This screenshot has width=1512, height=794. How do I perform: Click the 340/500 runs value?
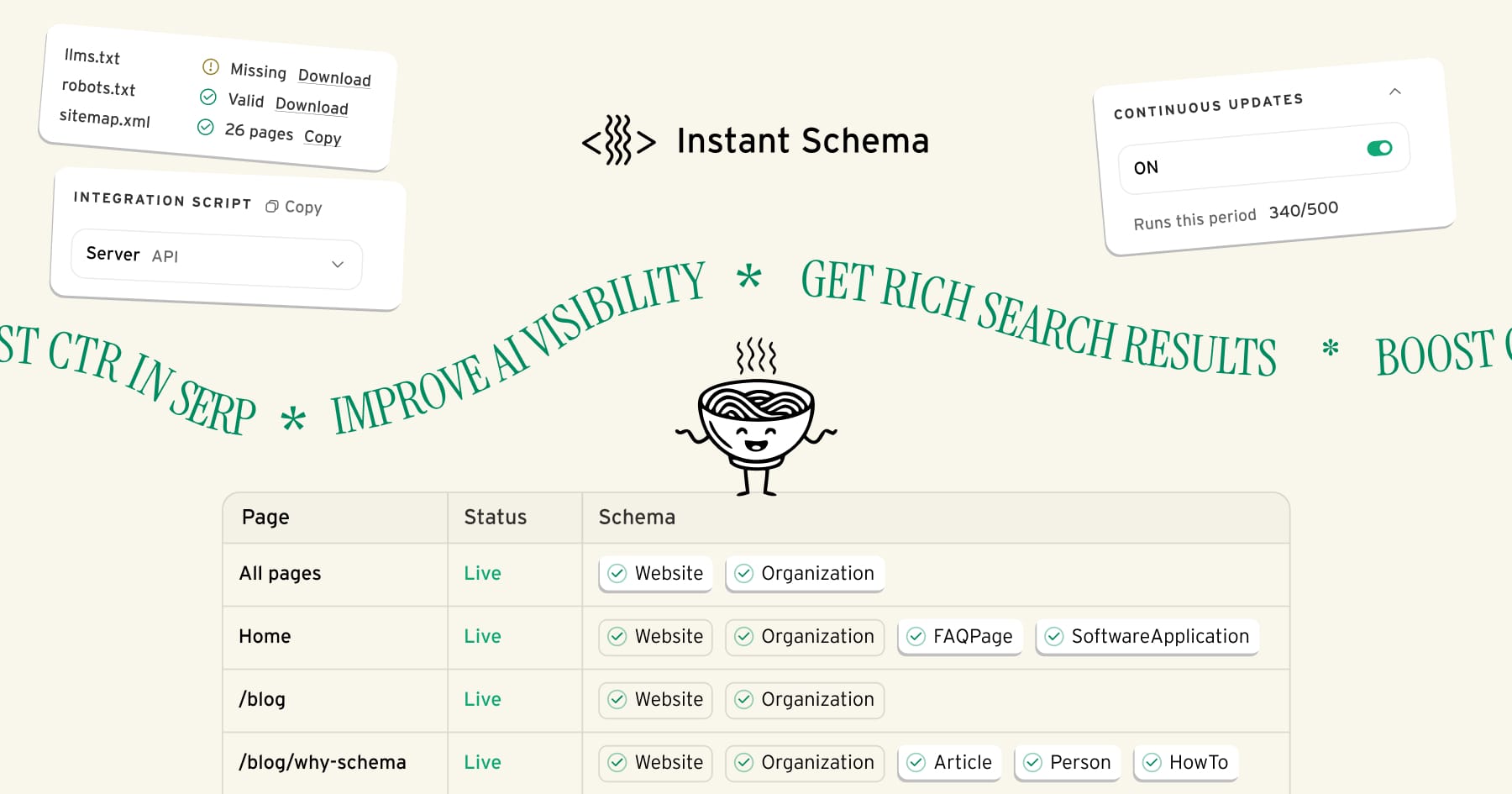1304,209
